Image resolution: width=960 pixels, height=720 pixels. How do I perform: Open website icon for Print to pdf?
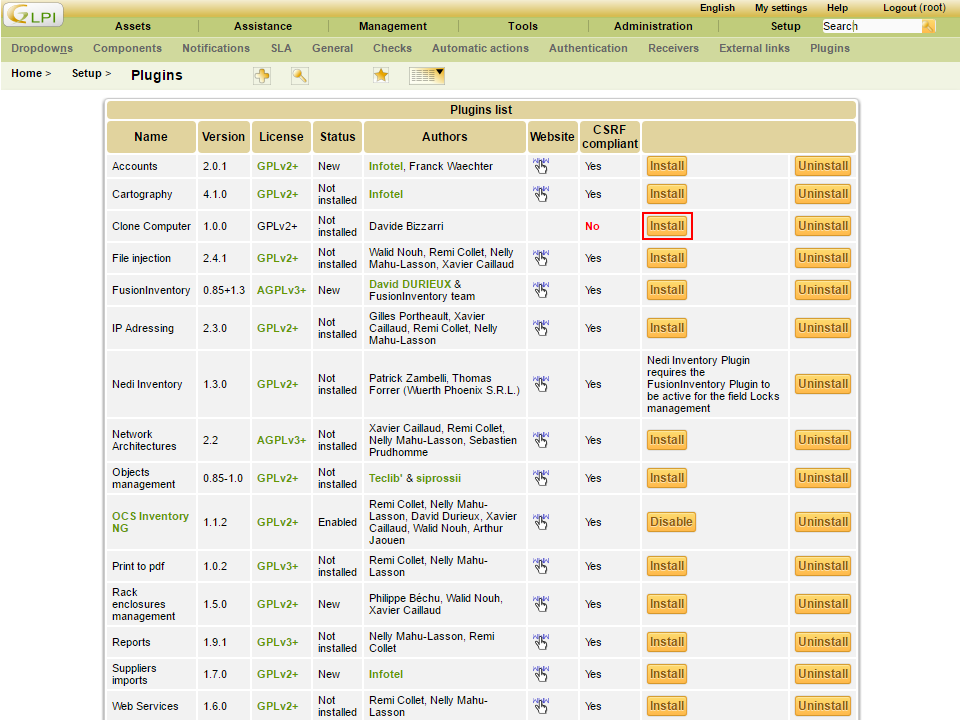pyautogui.click(x=541, y=566)
